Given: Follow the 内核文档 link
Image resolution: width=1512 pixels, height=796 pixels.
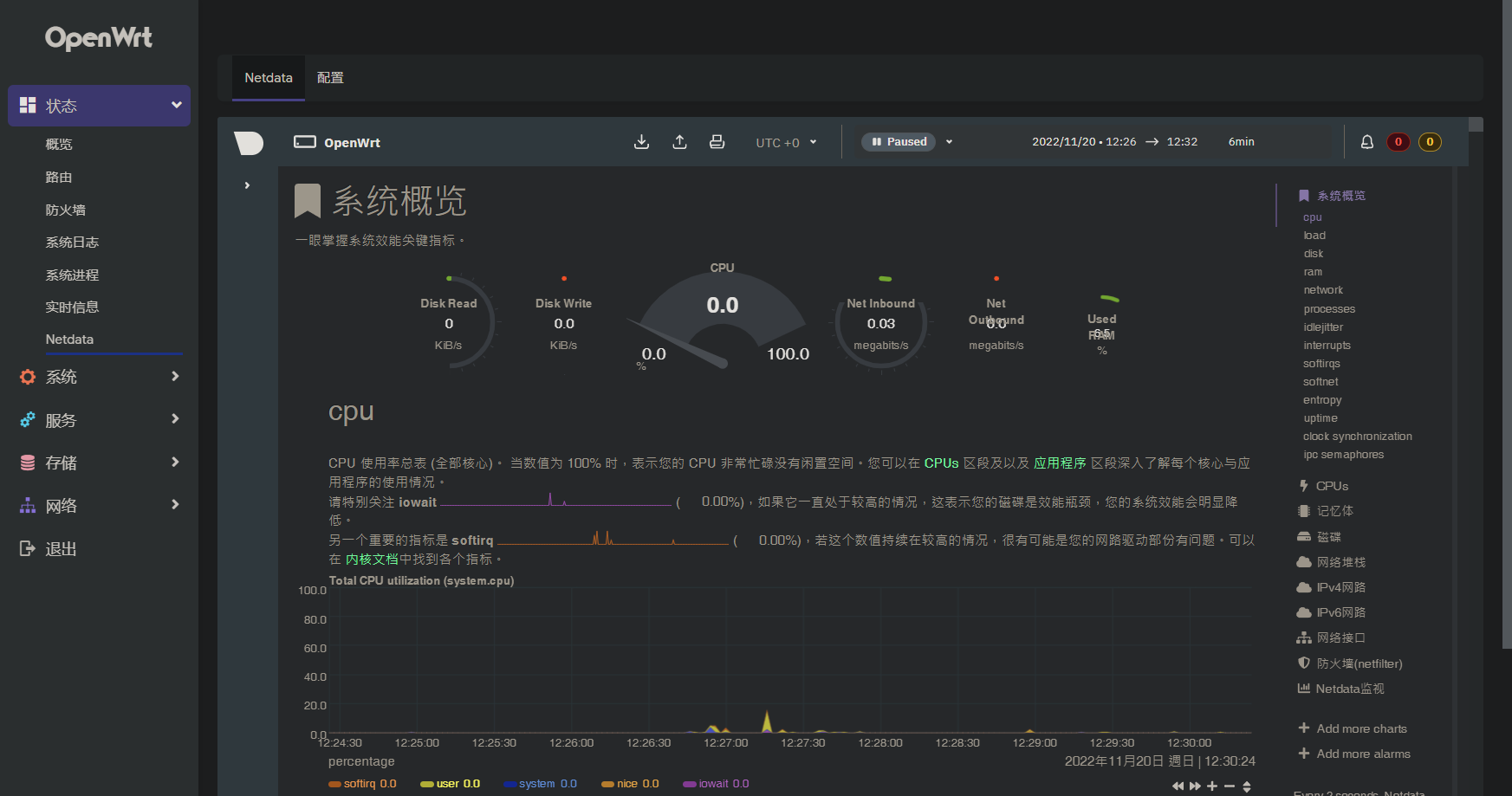Looking at the screenshot, I should click(x=373, y=560).
